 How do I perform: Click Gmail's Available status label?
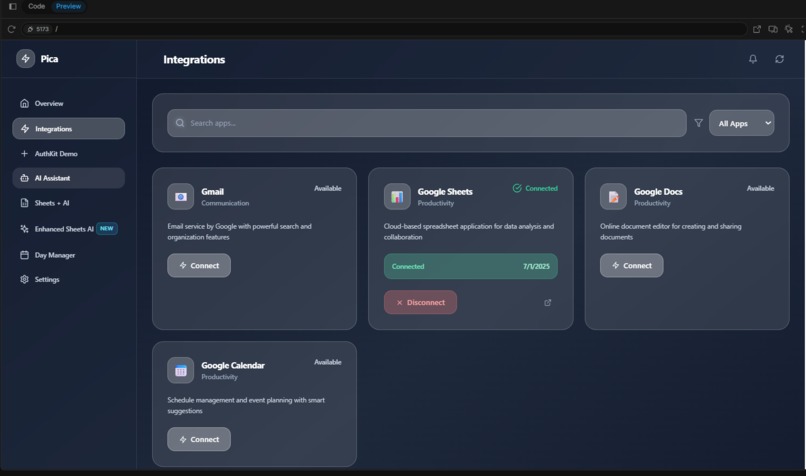(x=328, y=188)
